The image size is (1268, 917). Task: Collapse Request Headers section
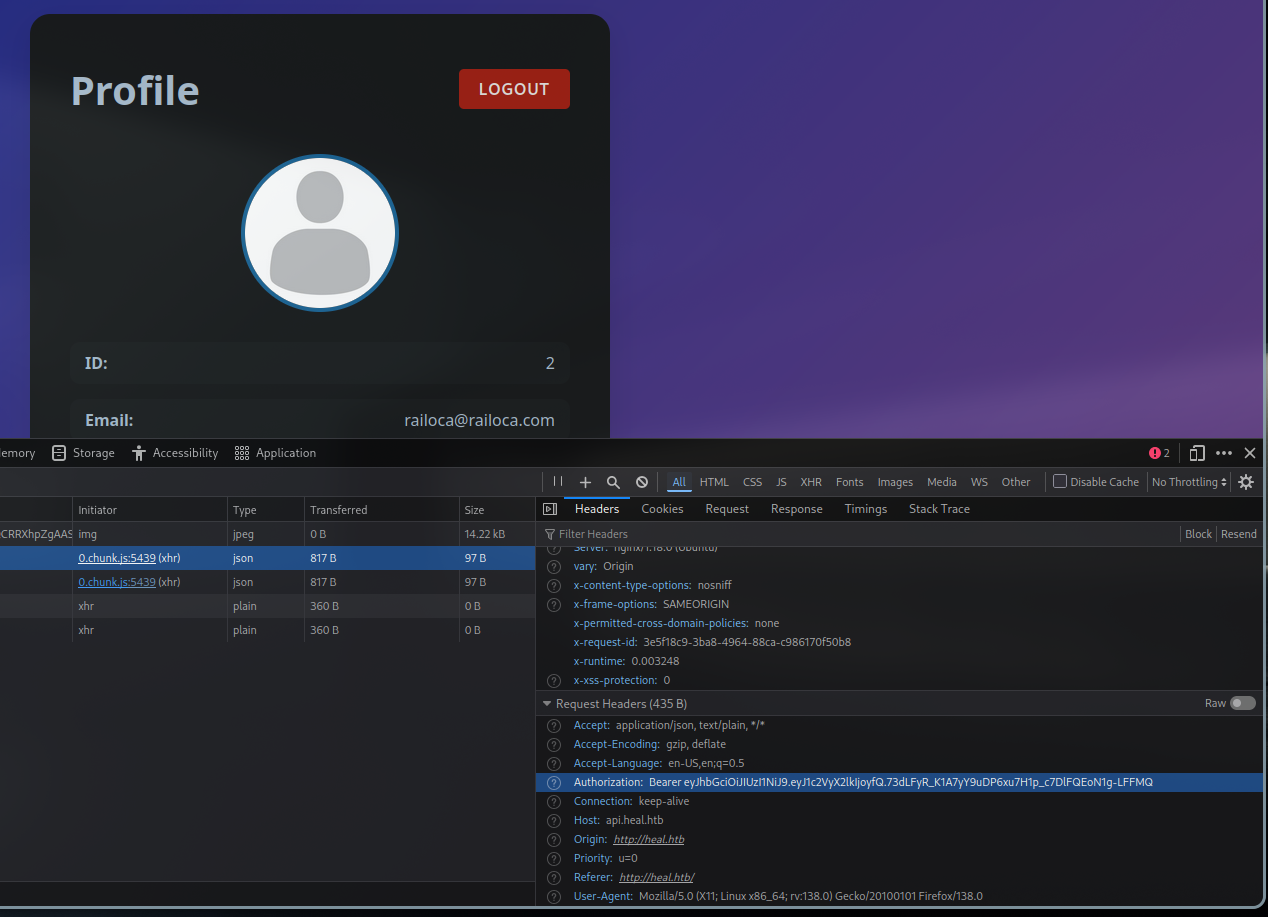pos(547,704)
